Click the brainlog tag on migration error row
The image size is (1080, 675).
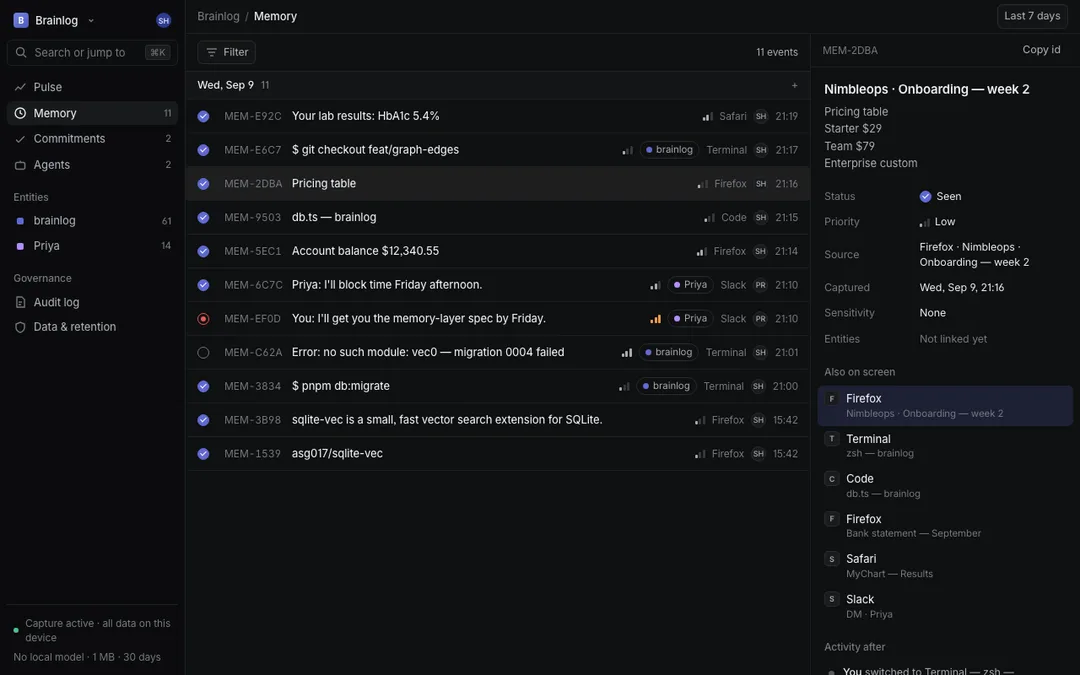[x=669, y=352]
